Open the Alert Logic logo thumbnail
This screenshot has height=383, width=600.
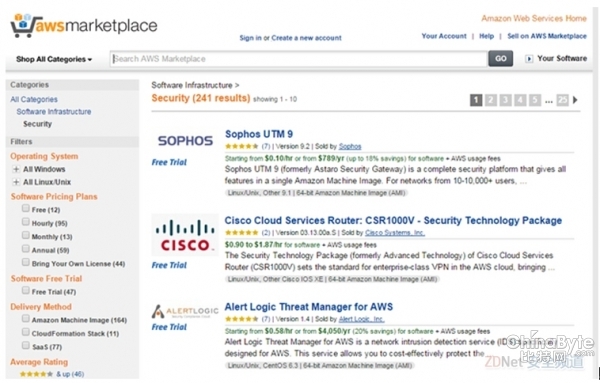[x=185, y=311]
